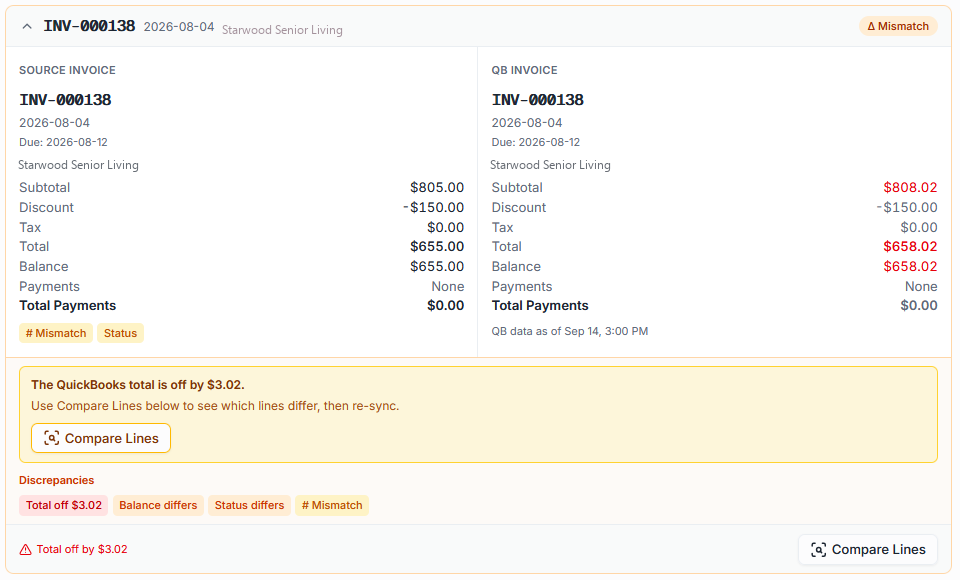Open Compare Lines in yellow notice
The height and width of the screenshot is (580, 960).
101,439
